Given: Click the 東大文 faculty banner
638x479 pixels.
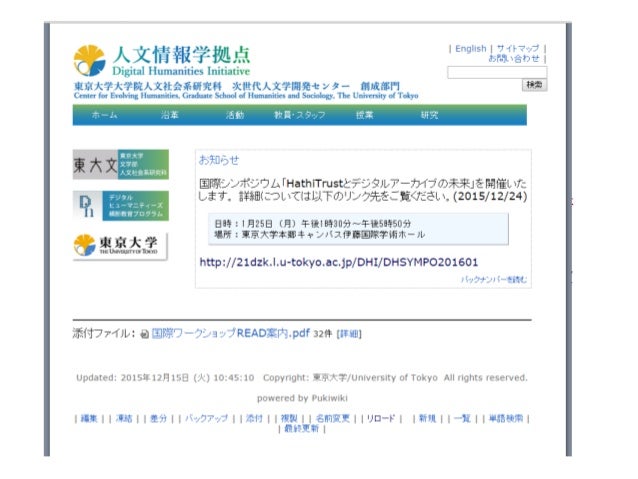Looking at the screenshot, I should [x=121, y=164].
